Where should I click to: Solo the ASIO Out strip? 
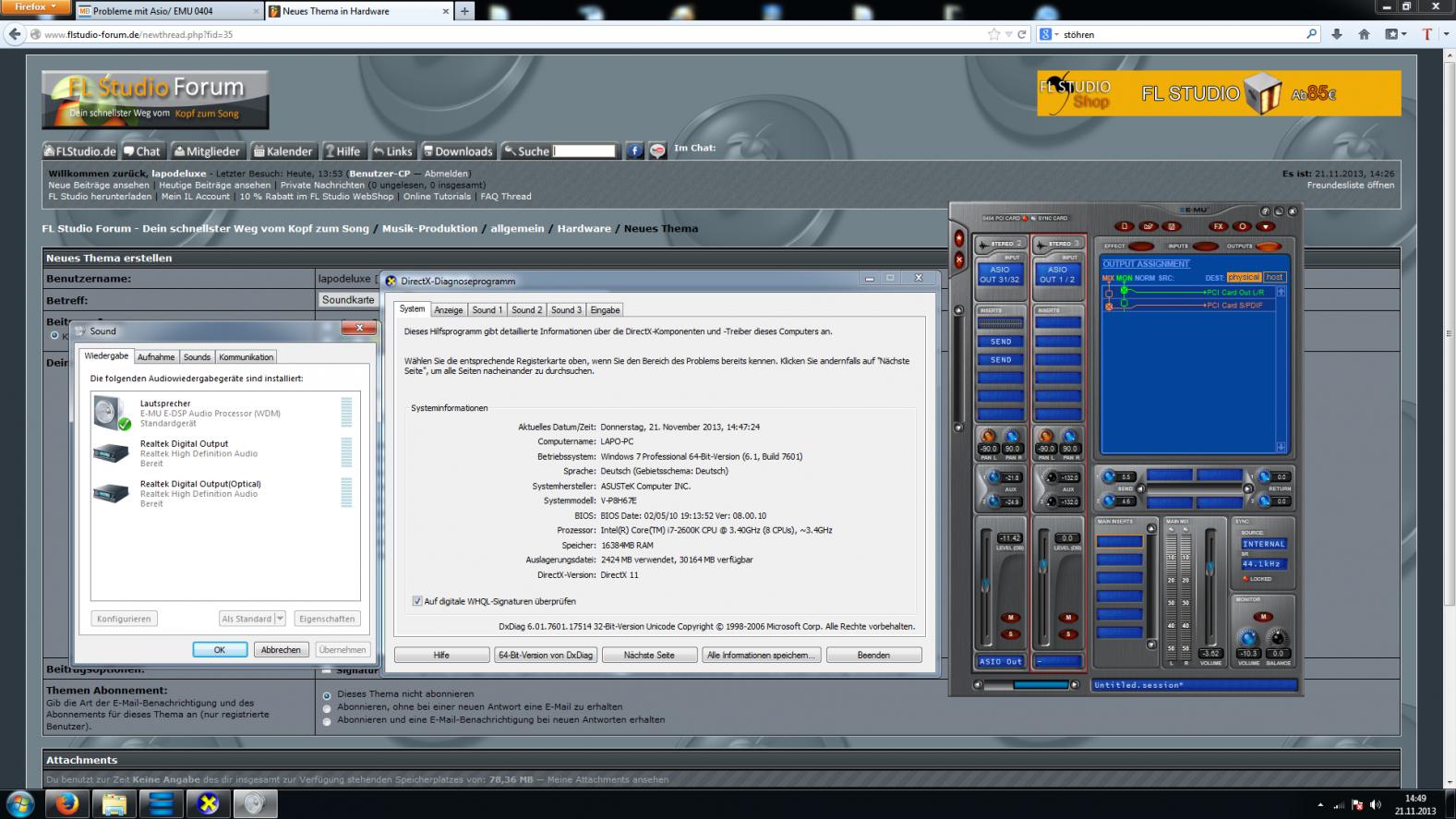coord(1010,634)
